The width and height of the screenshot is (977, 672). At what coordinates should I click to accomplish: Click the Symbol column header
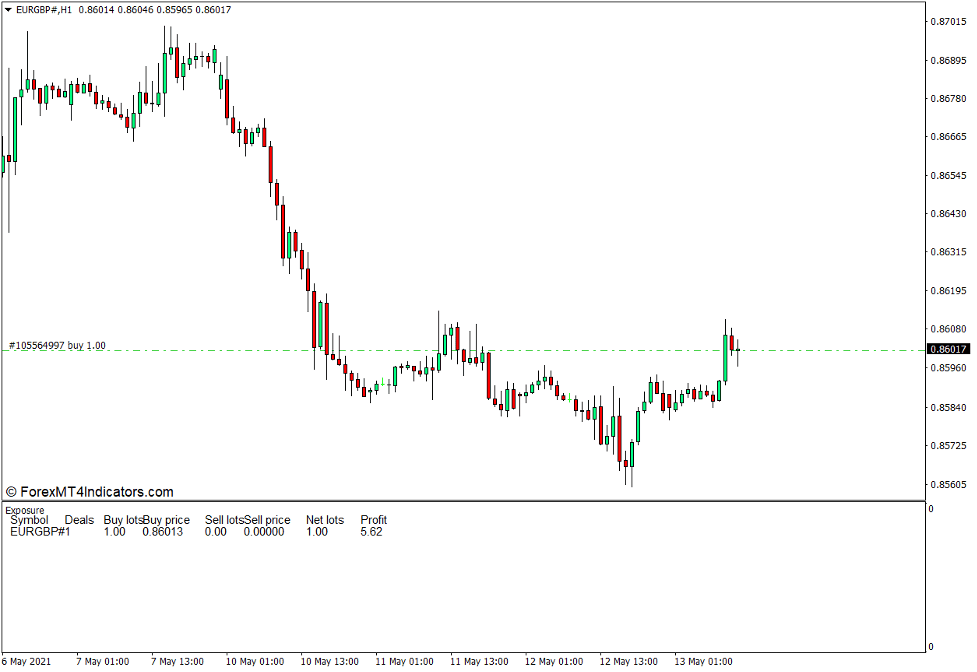click(29, 520)
